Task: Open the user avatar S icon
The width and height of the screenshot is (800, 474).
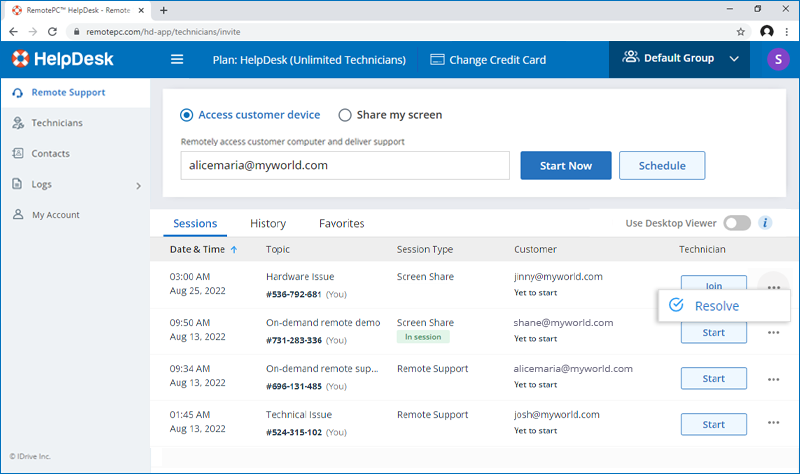Action: pyautogui.click(x=777, y=59)
